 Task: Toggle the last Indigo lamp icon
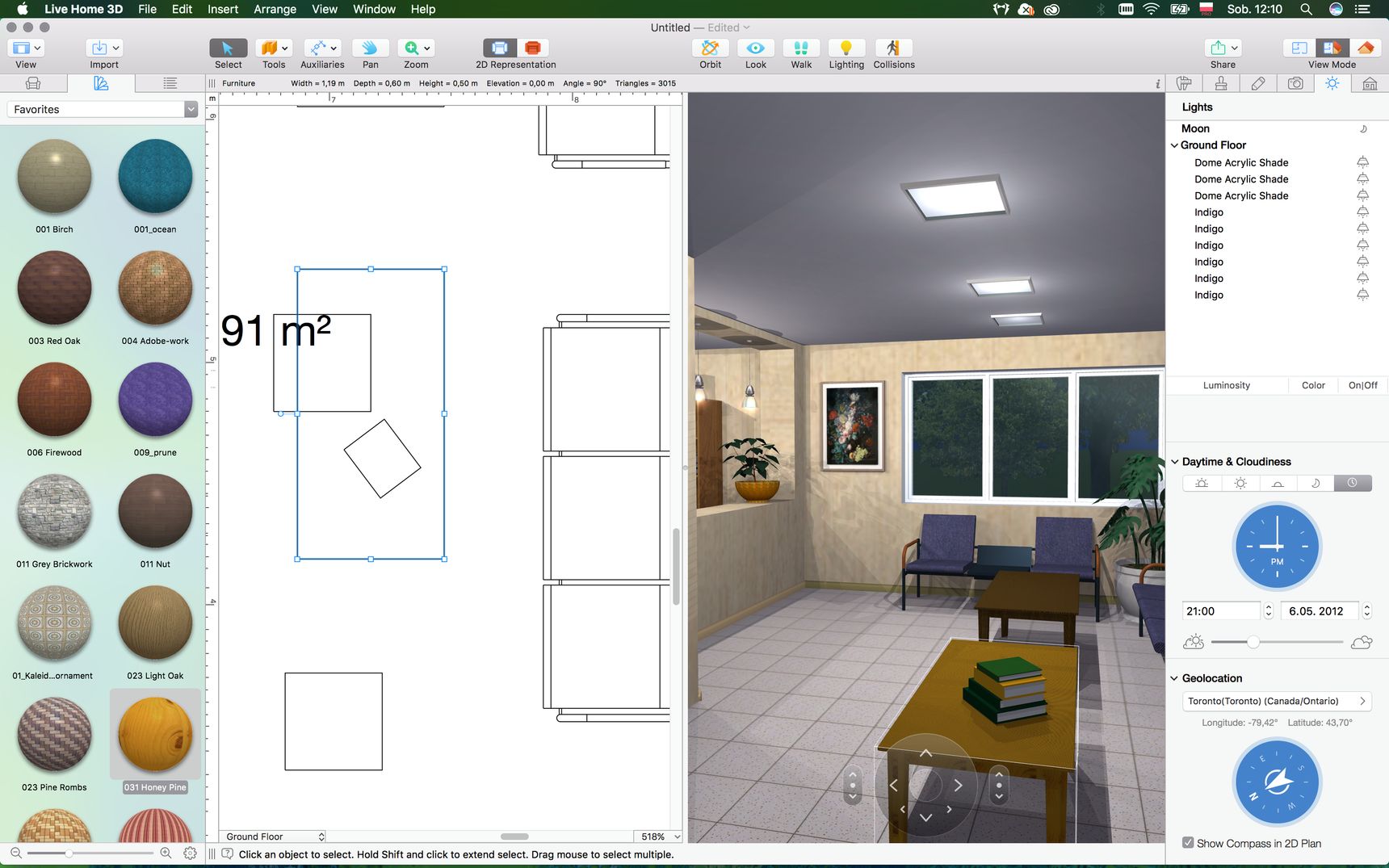[1362, 295]
